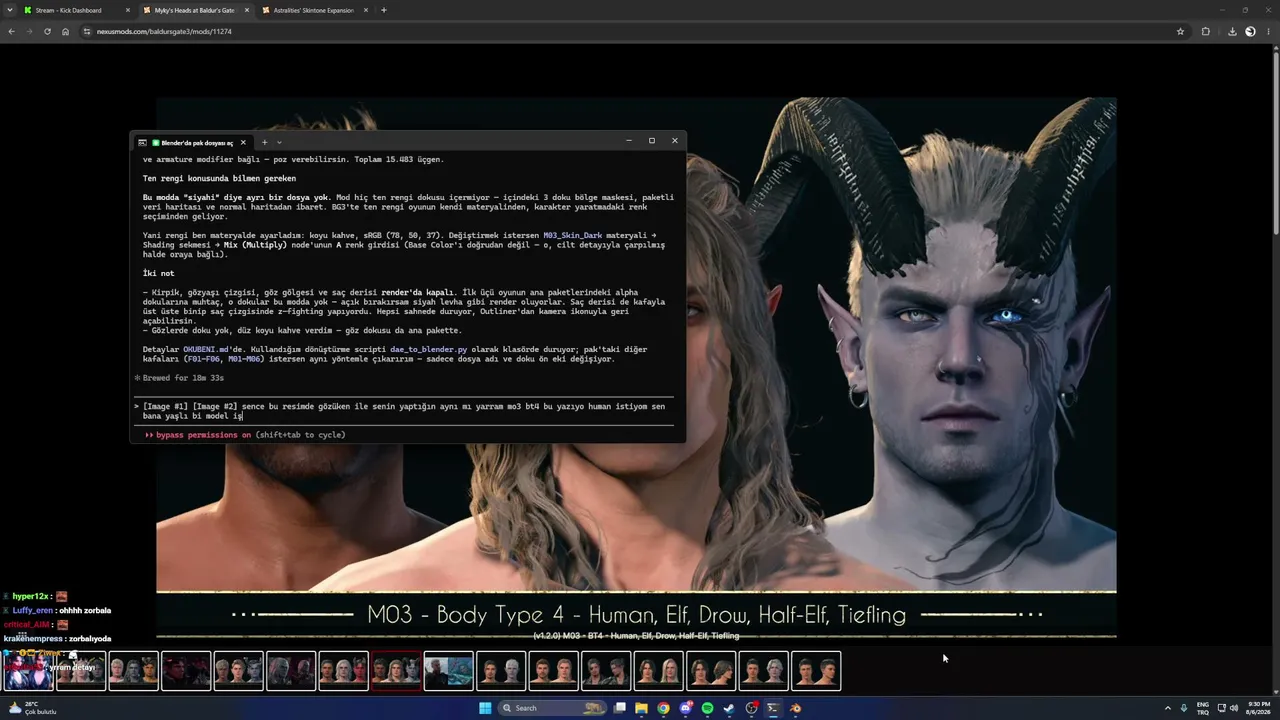The width and height of the screenshot is (1280, 720).
Task: Click the 'İki not' heading in terminal
Action: click(x=158, y=273)
